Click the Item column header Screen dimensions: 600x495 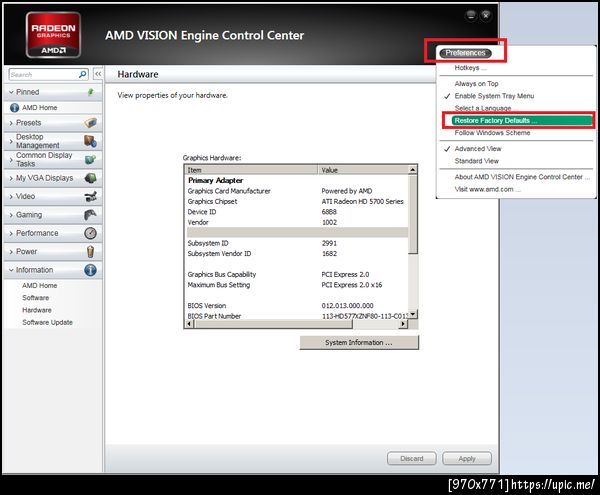tap(251, 170)
